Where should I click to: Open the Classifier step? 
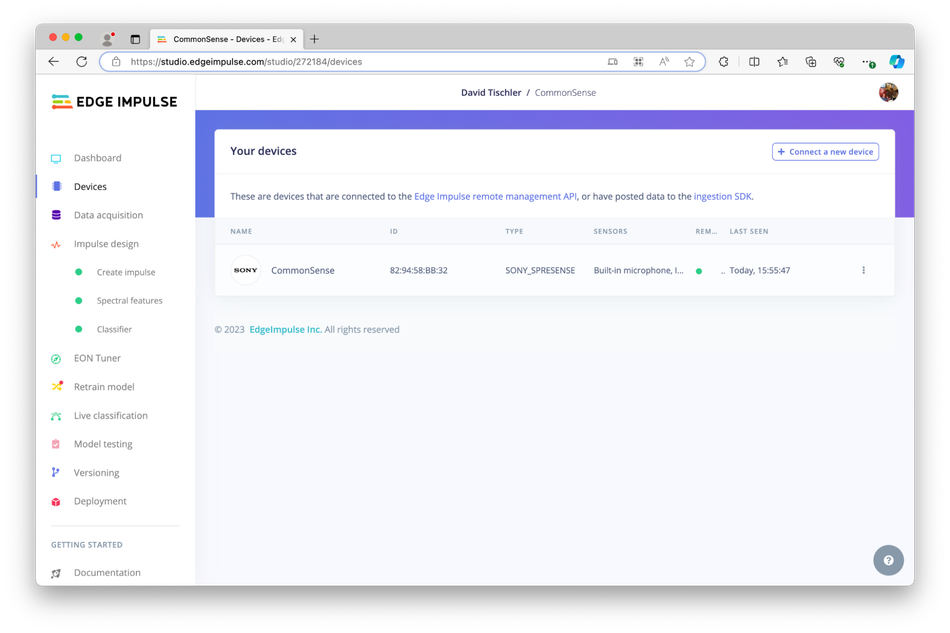coord(115,330)
